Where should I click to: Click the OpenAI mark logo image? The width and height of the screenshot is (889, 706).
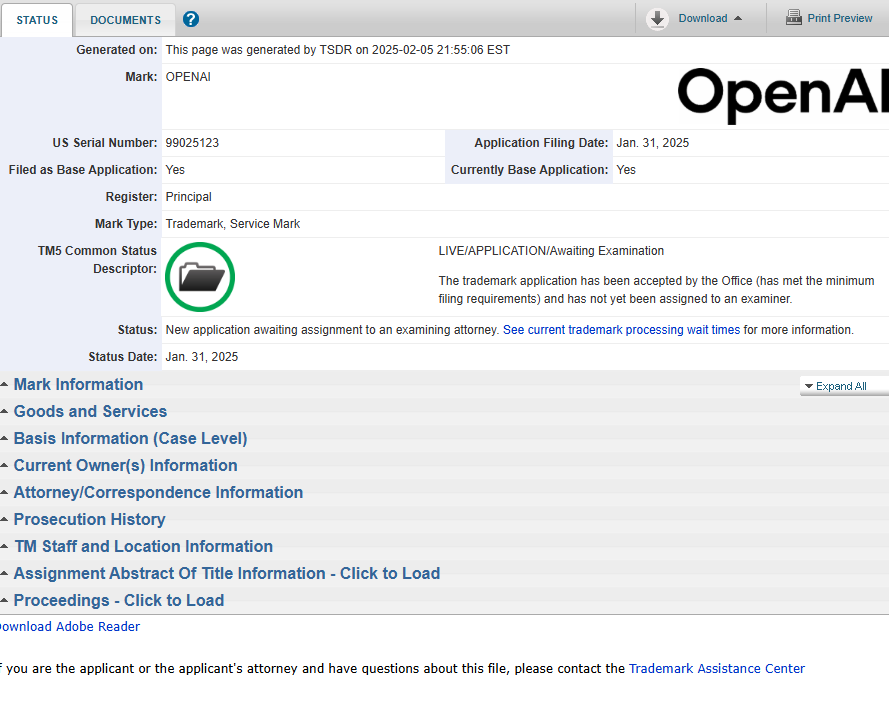point(782,95)
